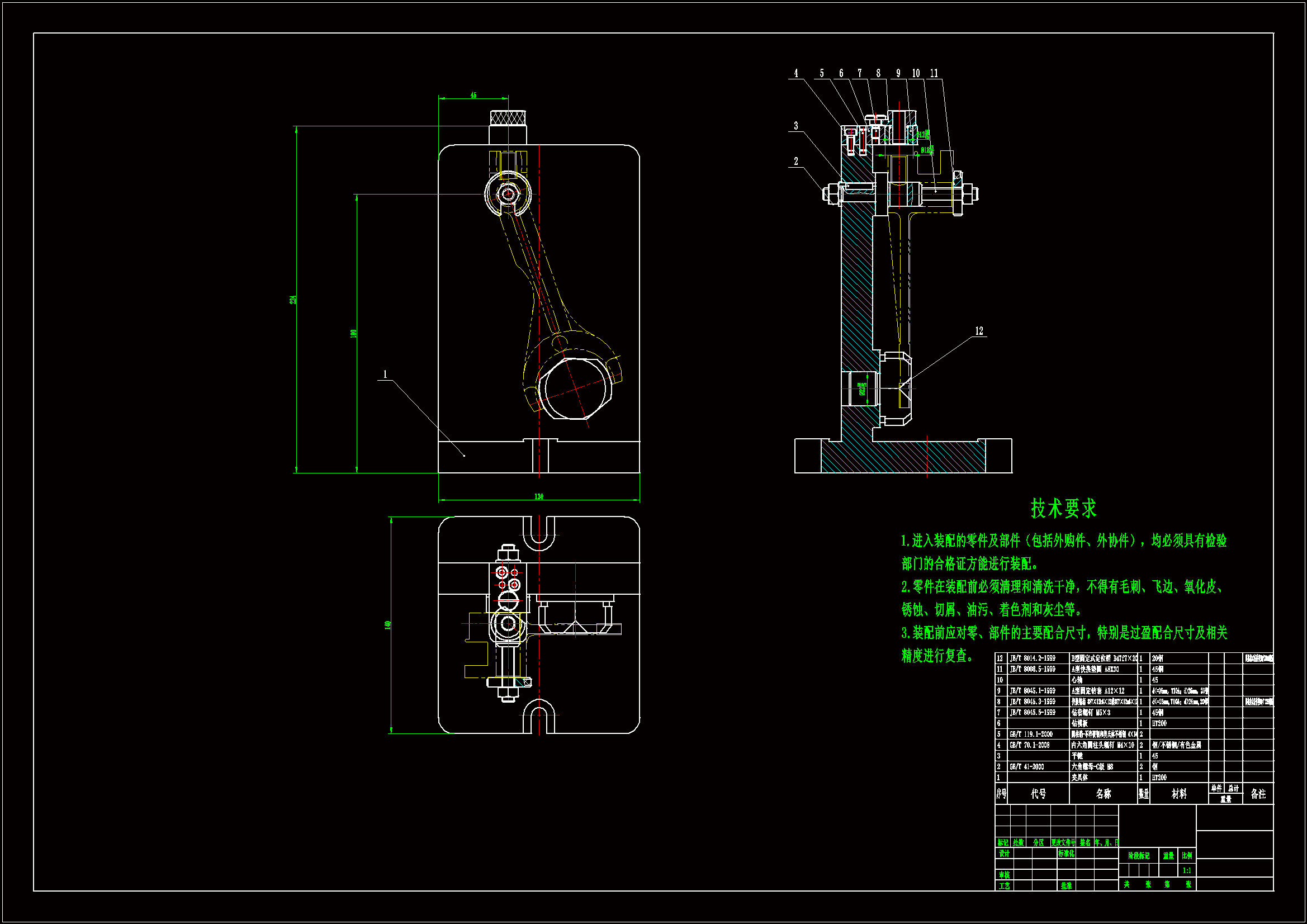
Task: Click the 技术要求 heading text
Action: coord(1063,509)
